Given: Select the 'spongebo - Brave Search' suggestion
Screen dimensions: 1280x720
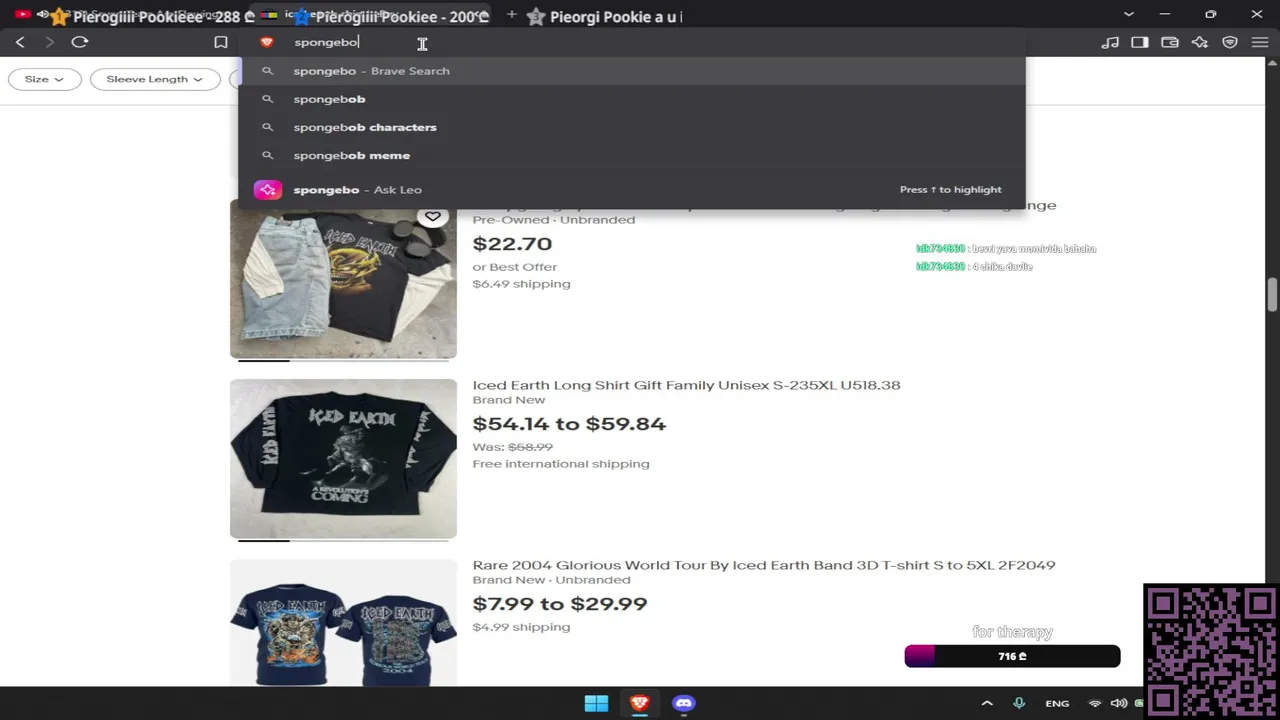Looking at the screenshot, I should point(632,71).
